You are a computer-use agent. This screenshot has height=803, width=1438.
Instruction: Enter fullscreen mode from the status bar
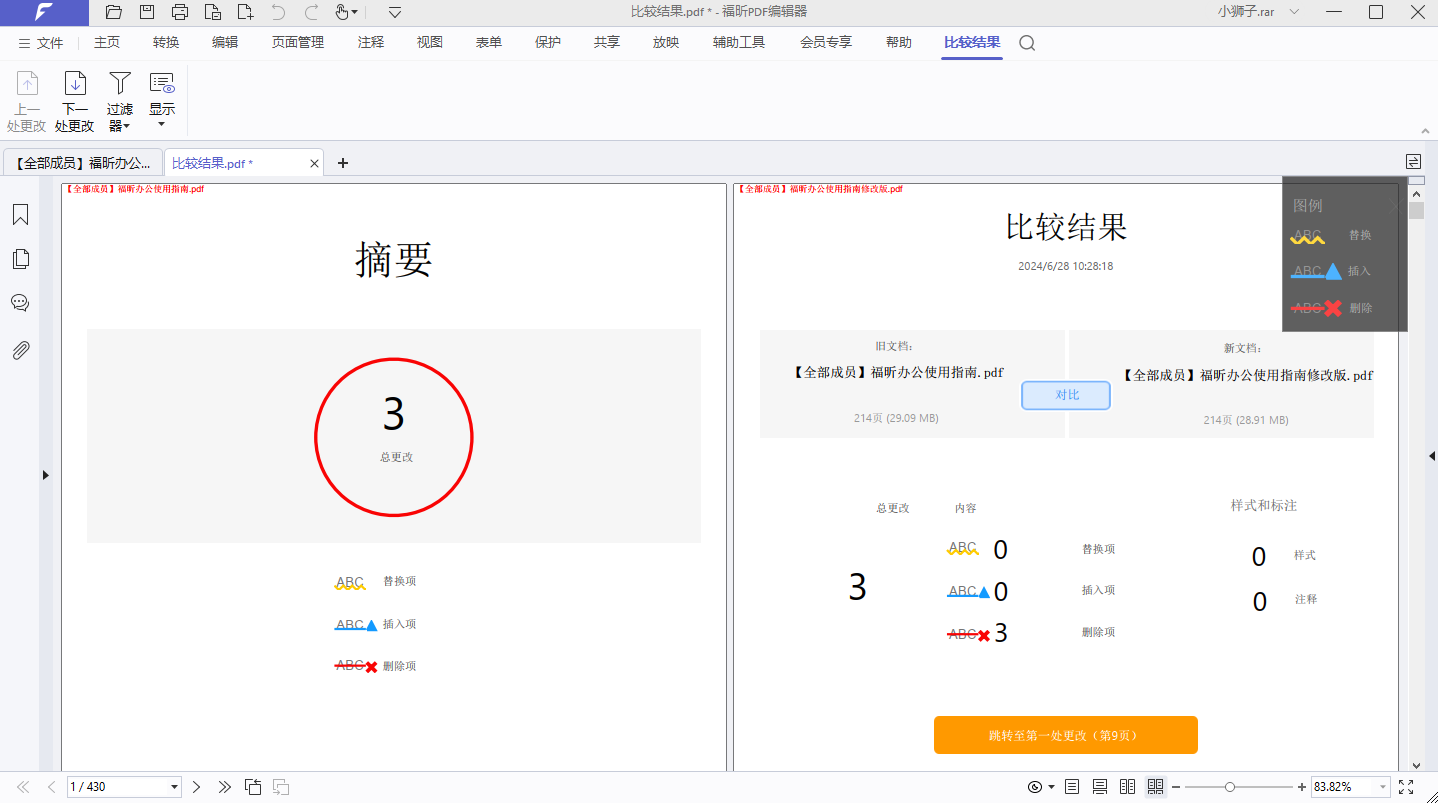pyautogui.click(x=1406, y=787)
